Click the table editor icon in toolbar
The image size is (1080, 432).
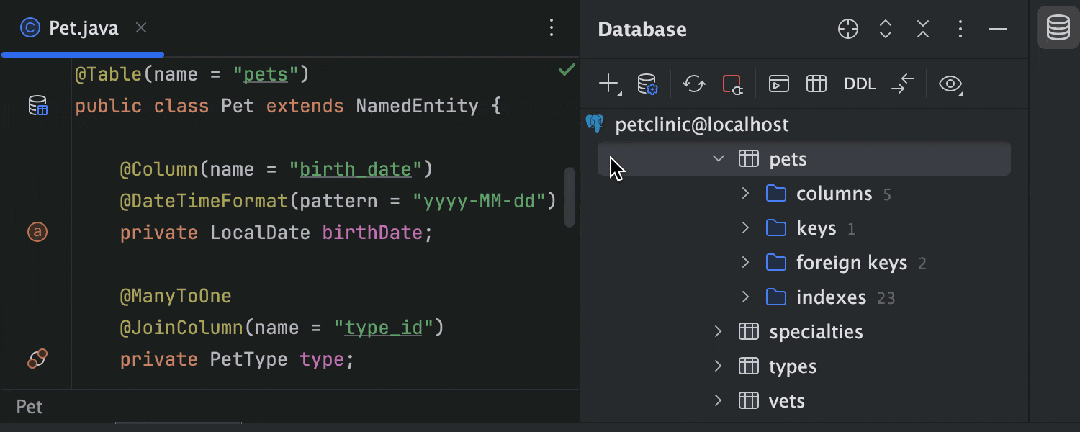click(x=816, y=84)
